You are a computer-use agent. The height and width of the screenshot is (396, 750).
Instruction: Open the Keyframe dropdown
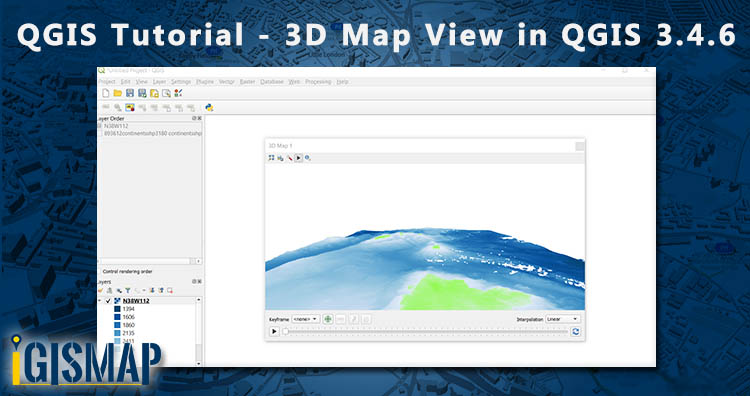306,319
